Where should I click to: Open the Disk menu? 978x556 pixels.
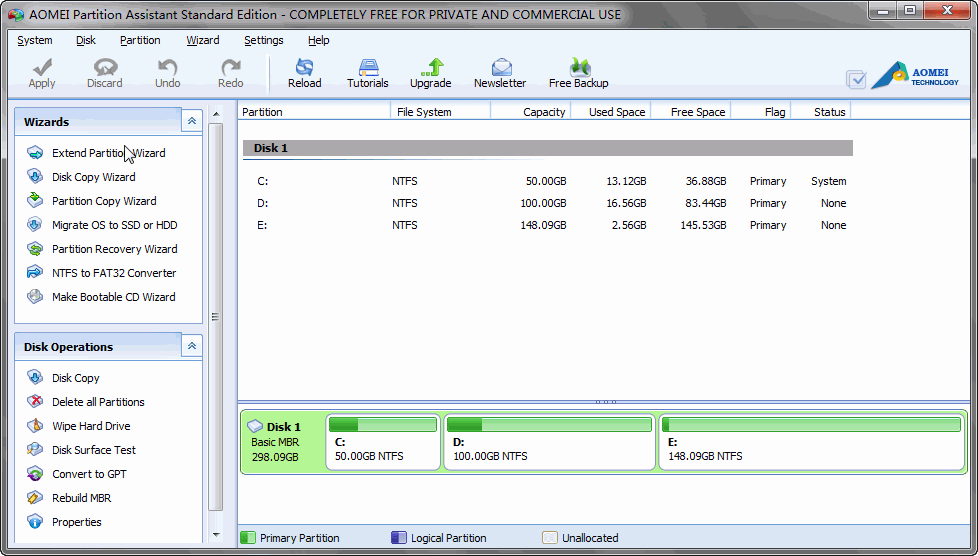pyautogui.click(x=85, y=40)
